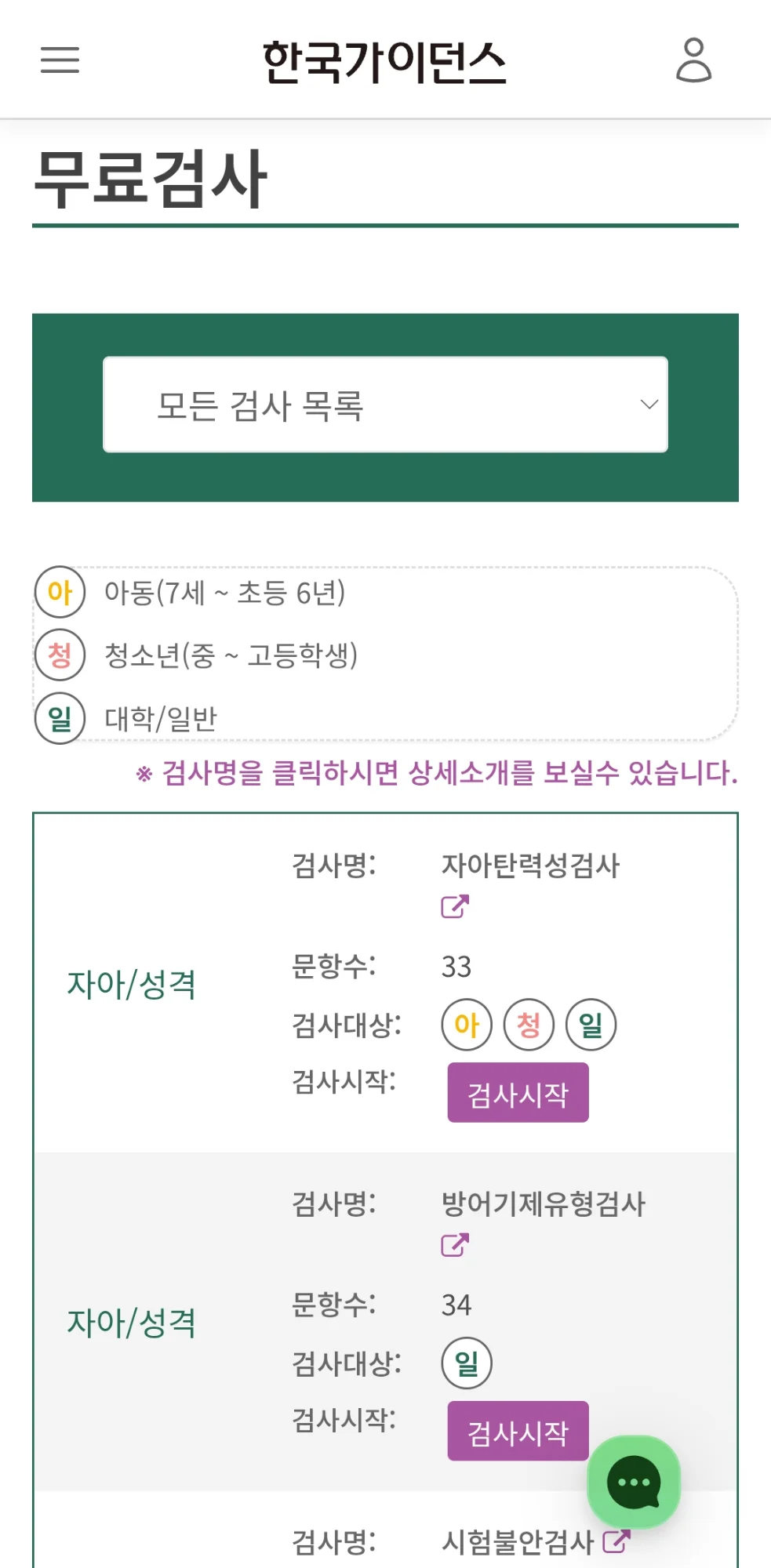Click 아 target badge for 자아탄력성검사
This screenshot has width=771, height=1568.
coord(467,1025)
